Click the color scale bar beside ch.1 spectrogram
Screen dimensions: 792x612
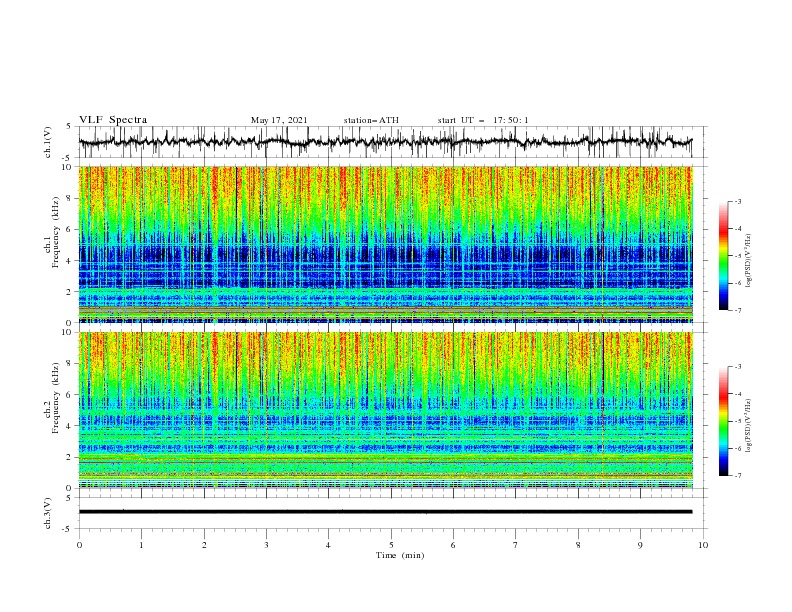pyautogui.click(x=724, y=256)
